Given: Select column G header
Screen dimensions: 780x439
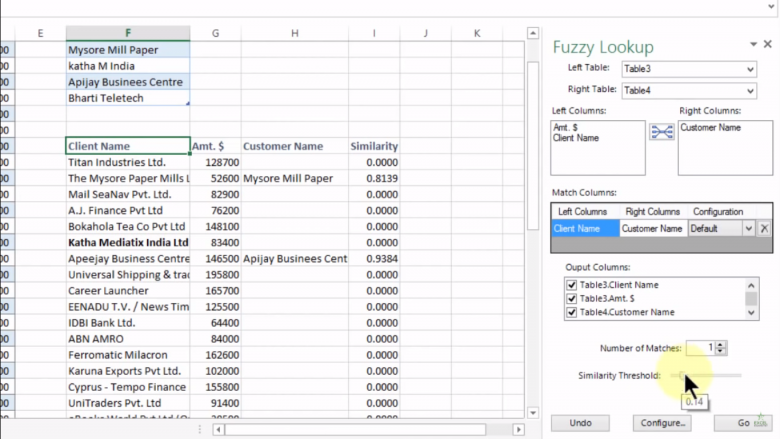Looking at the screenshot, I should click(x=215, y=33).
